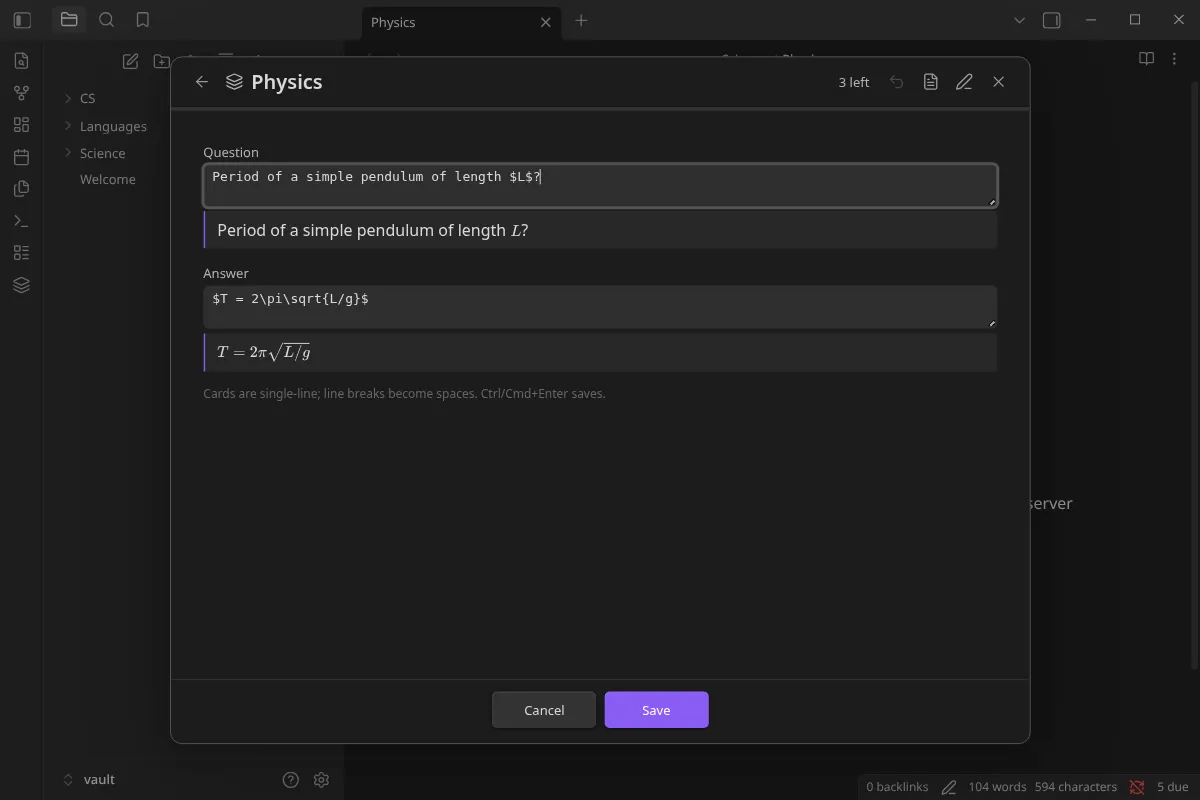1200x800 pixels.
Task: Expand the Science folder
Action: 68,153
